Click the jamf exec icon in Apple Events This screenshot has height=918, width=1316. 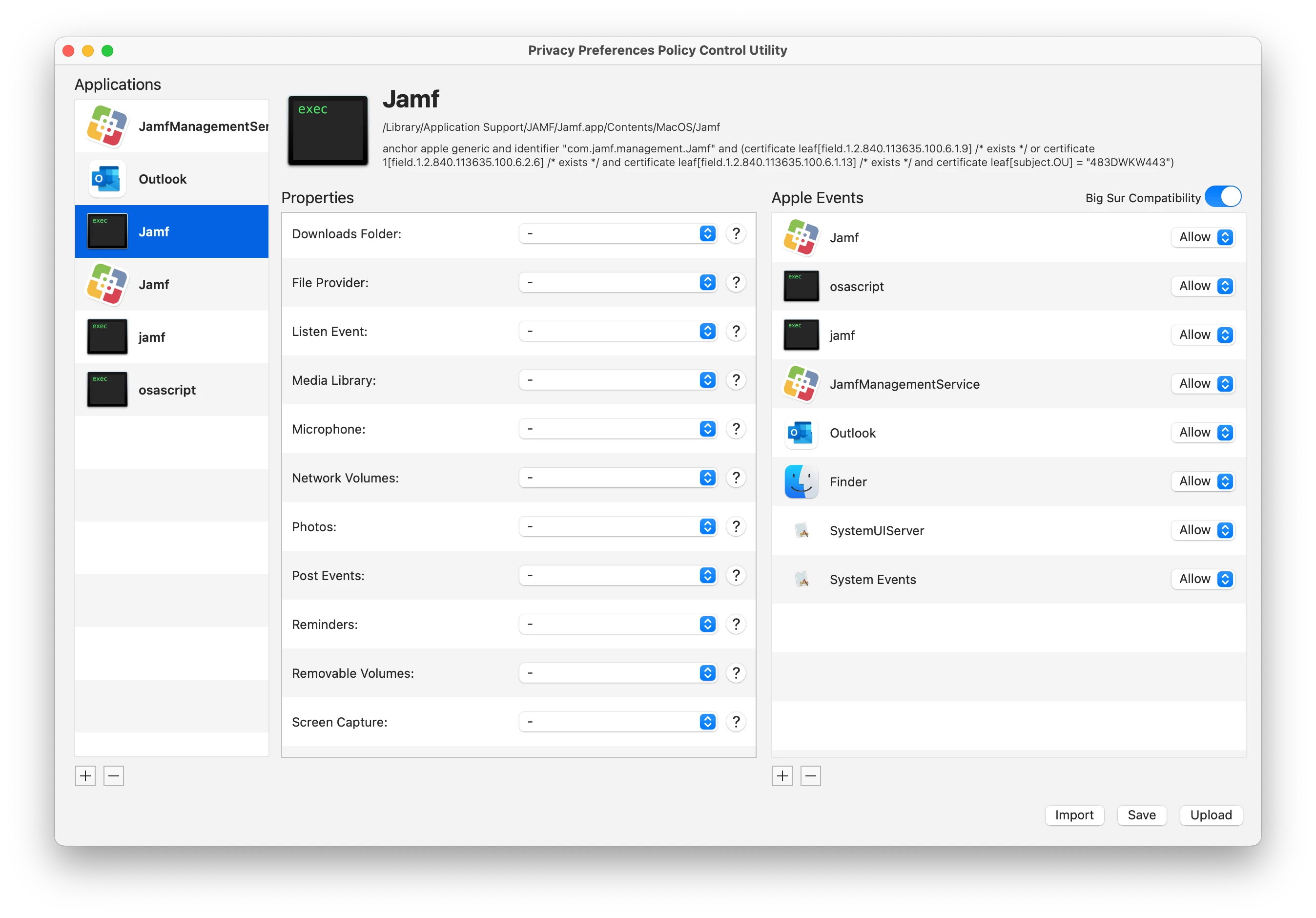point(801,335)
